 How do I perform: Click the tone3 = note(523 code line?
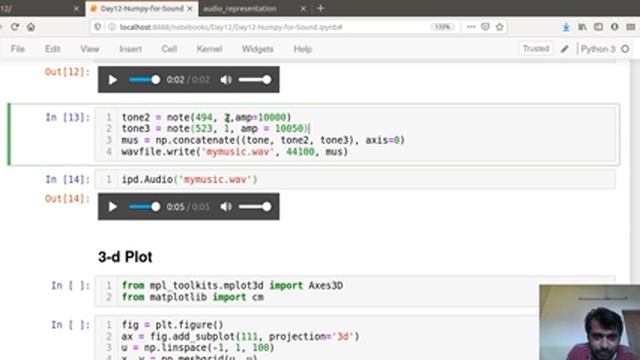pyautogui.click(x=216, y=129)
